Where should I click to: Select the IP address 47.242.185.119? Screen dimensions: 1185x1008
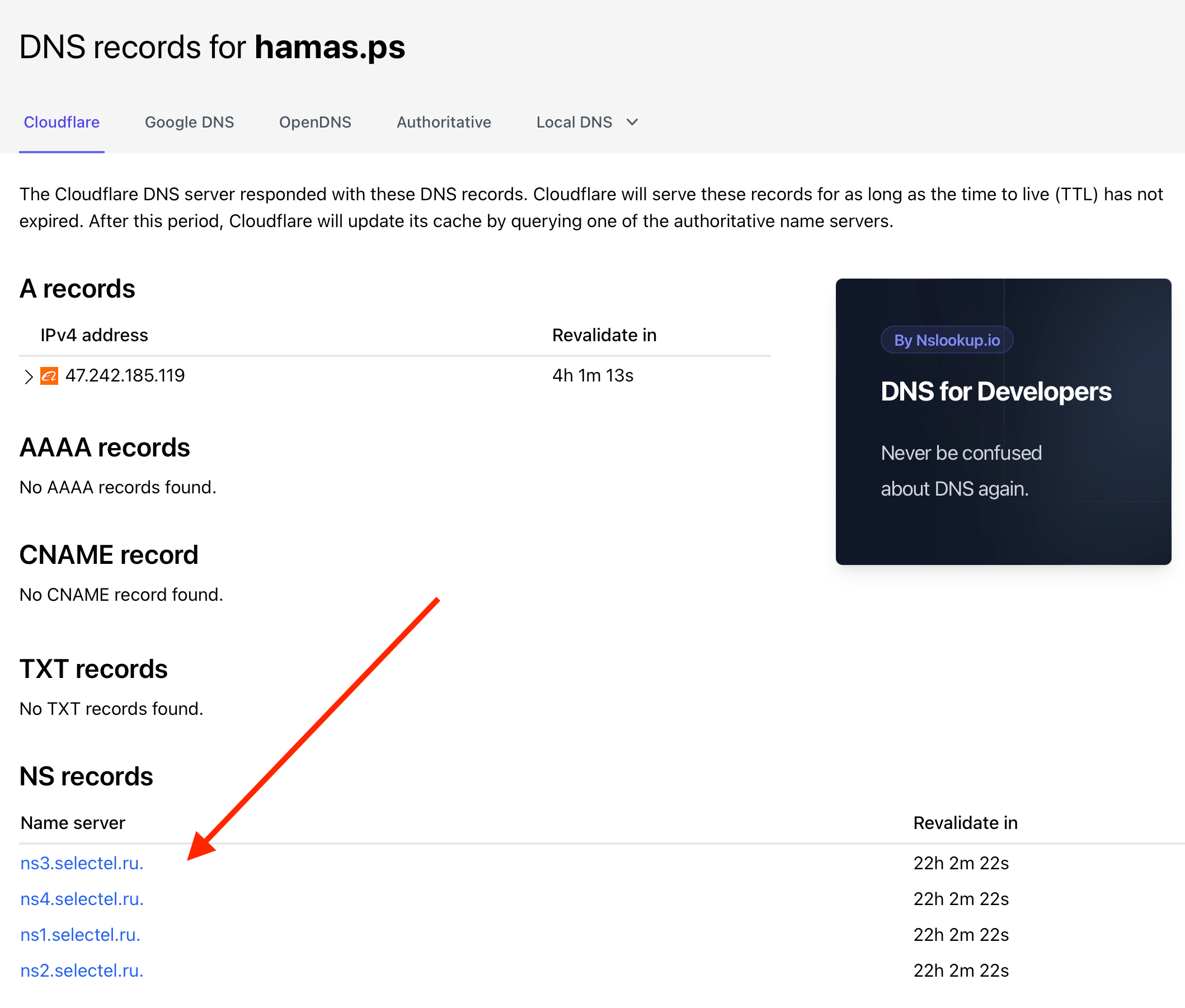125,375
